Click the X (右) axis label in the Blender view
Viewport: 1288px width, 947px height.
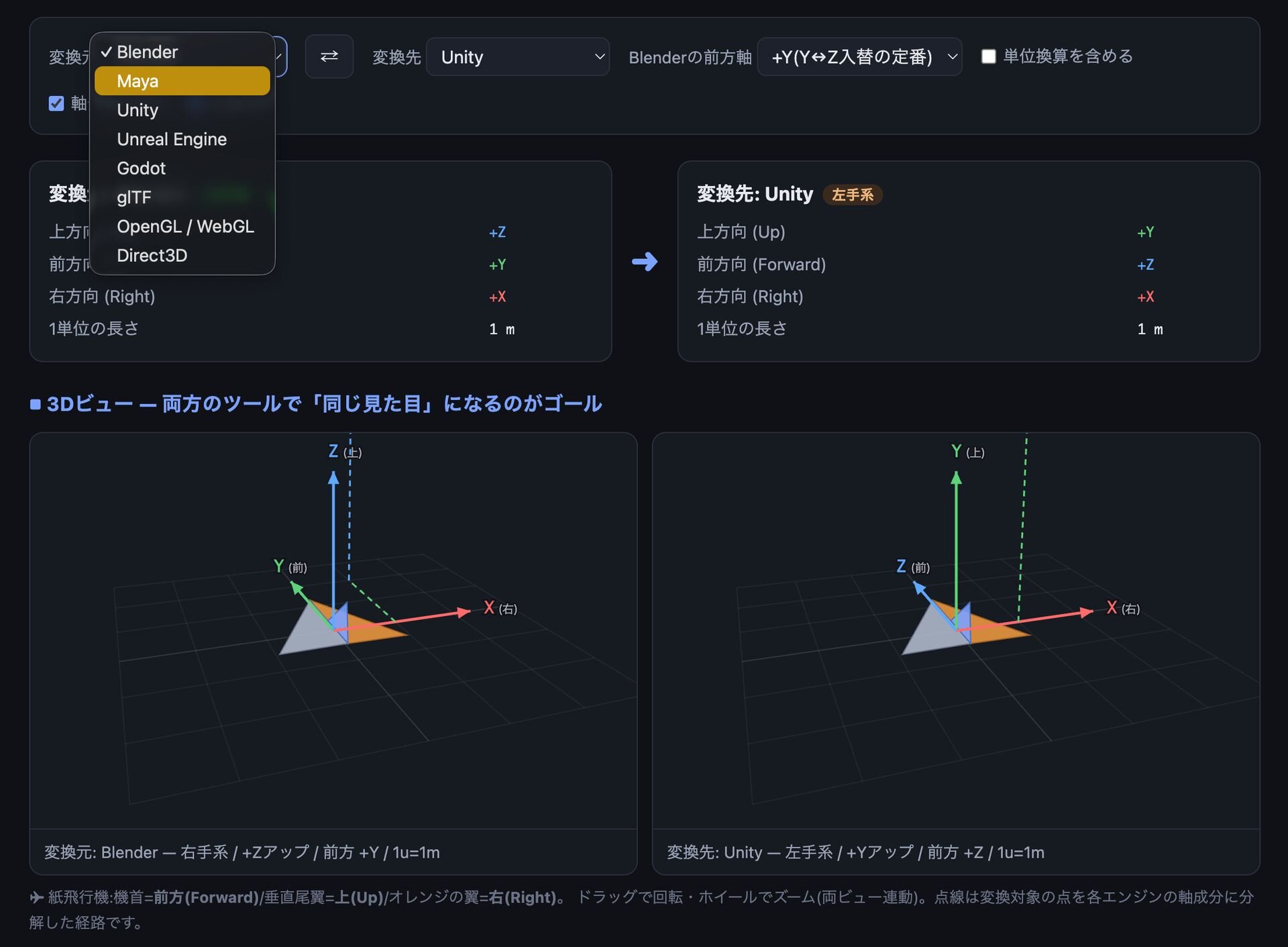coord(500,608)
